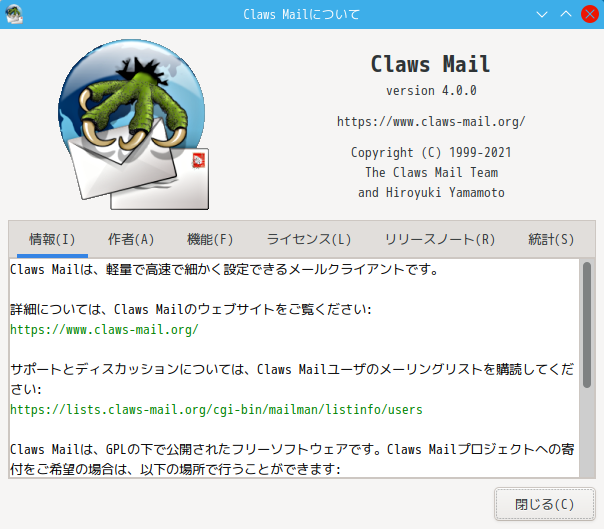This screenshot has height=529, width=604.
Task: Click the red postage stamp on the envelope
Action: (x=198, y=160)
